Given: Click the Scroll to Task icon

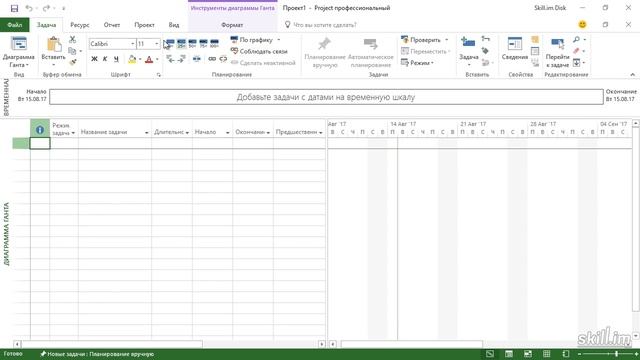Looking at the screenshot, I should 558,44.
